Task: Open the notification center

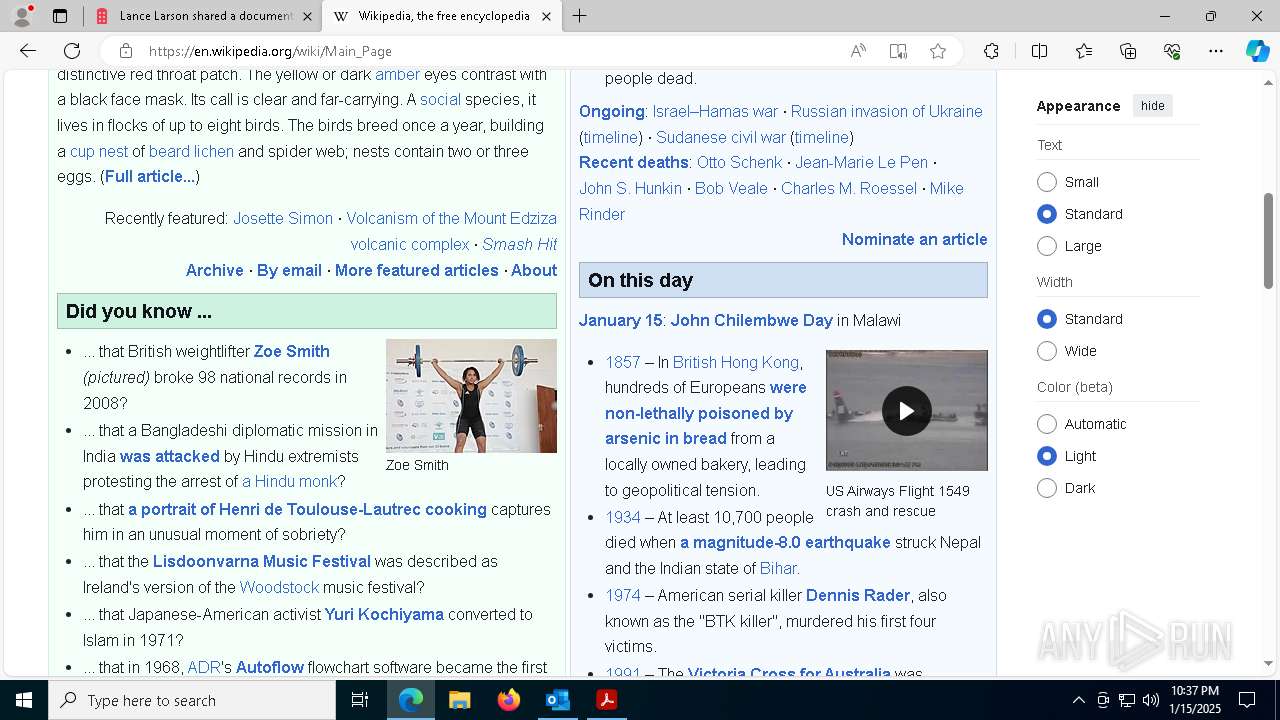Action: pyautogui.click(x=1247, y=700)
